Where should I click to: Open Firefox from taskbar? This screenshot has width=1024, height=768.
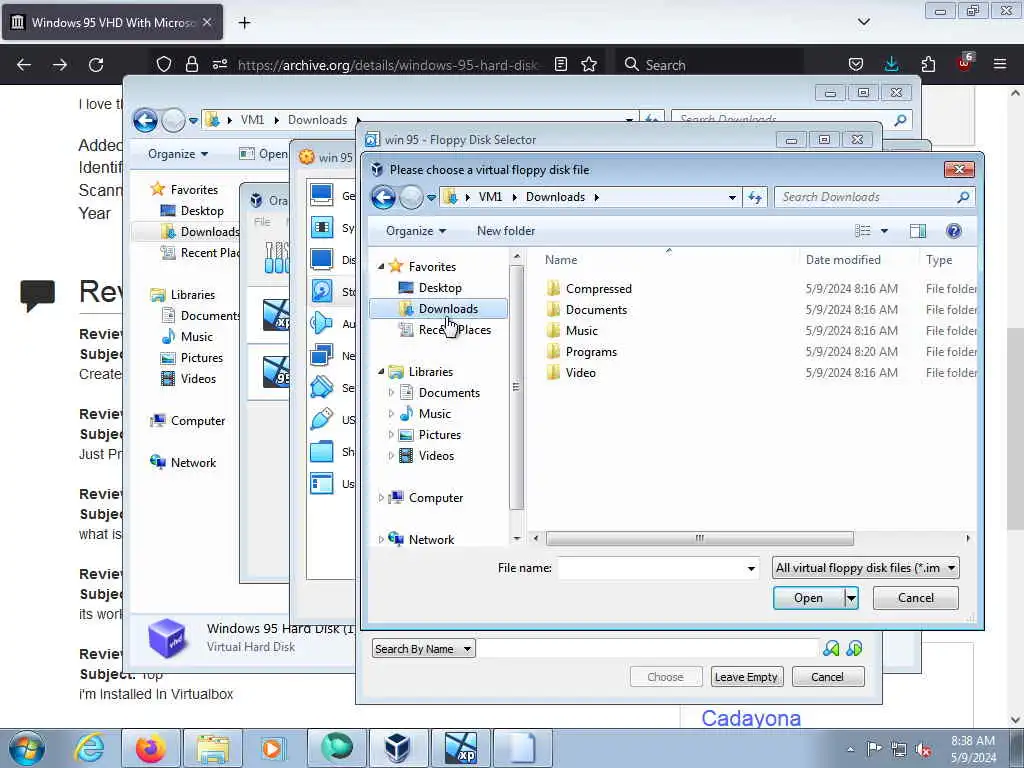pos(150,748)
